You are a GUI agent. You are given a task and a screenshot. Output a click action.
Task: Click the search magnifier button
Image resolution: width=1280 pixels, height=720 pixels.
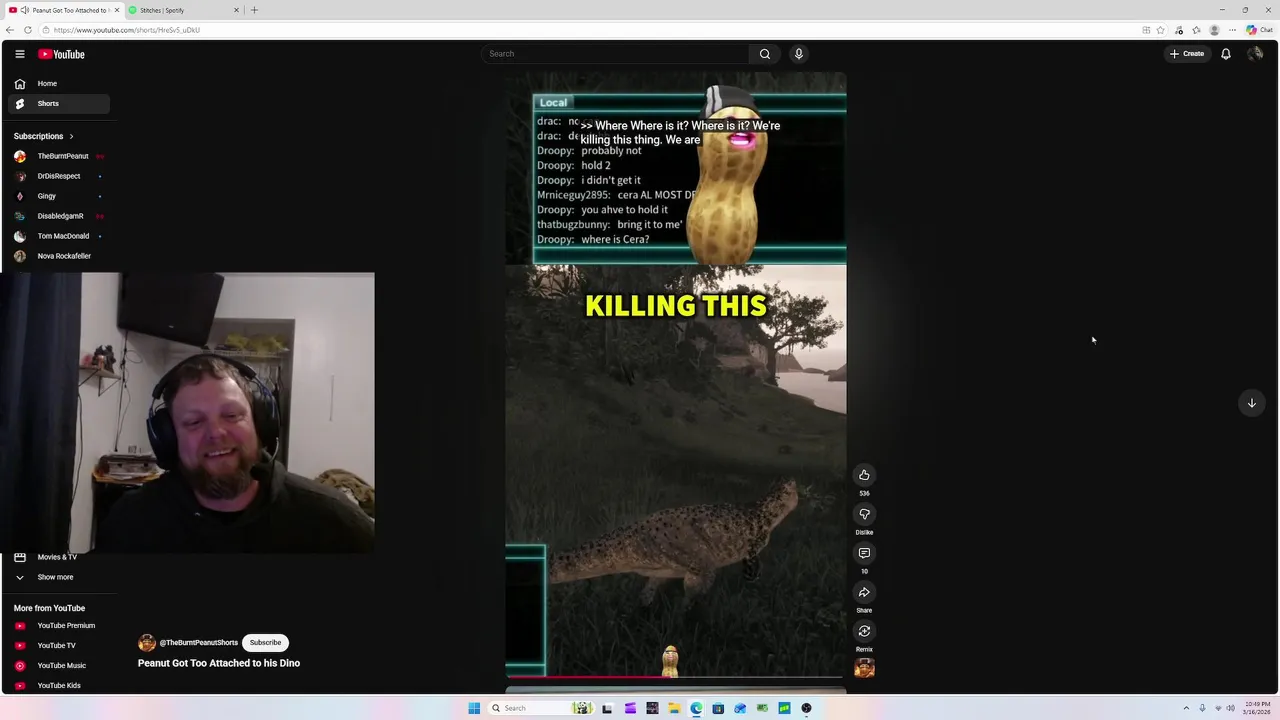(x=765, y=54)
